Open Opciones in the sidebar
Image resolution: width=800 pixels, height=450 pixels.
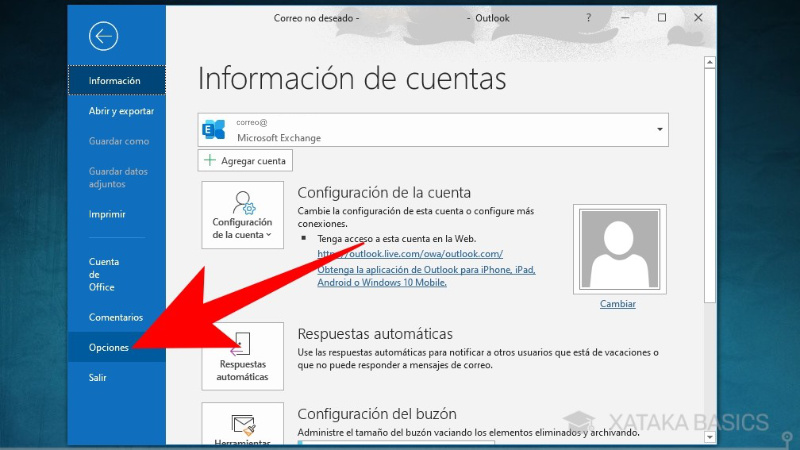click(117, 347)
